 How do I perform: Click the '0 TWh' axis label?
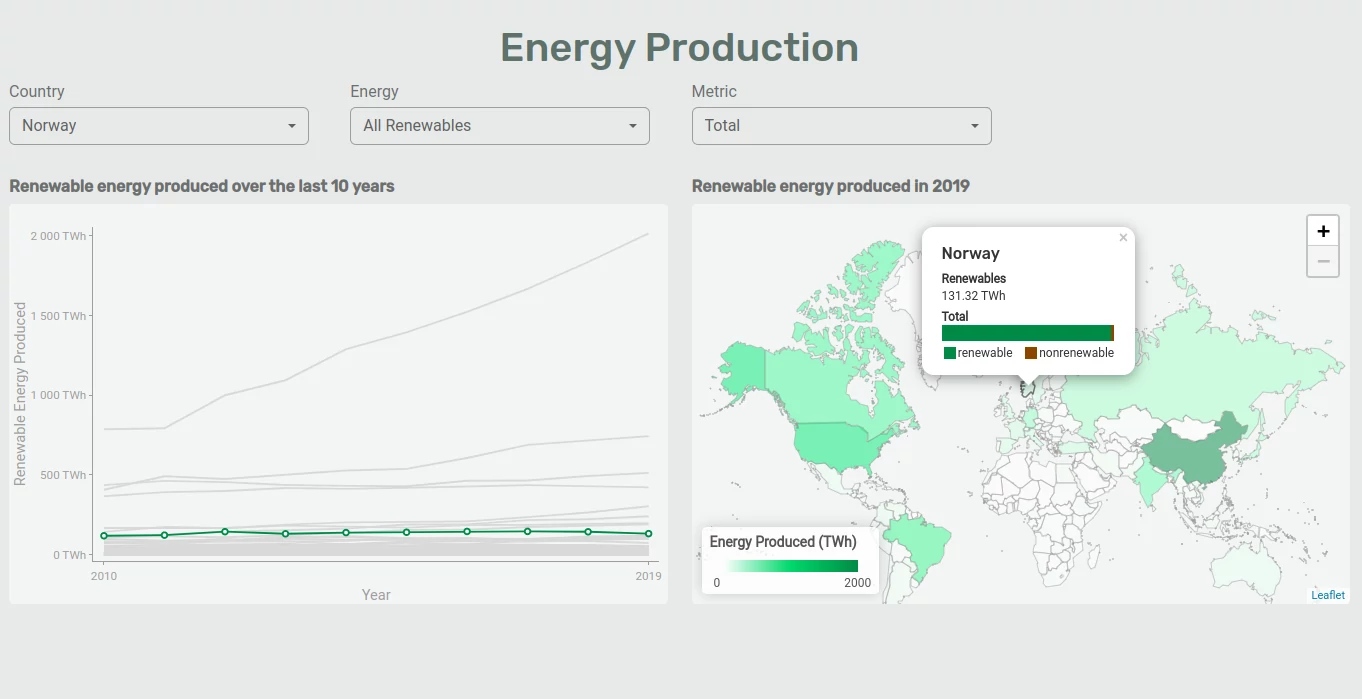(69, 555)
